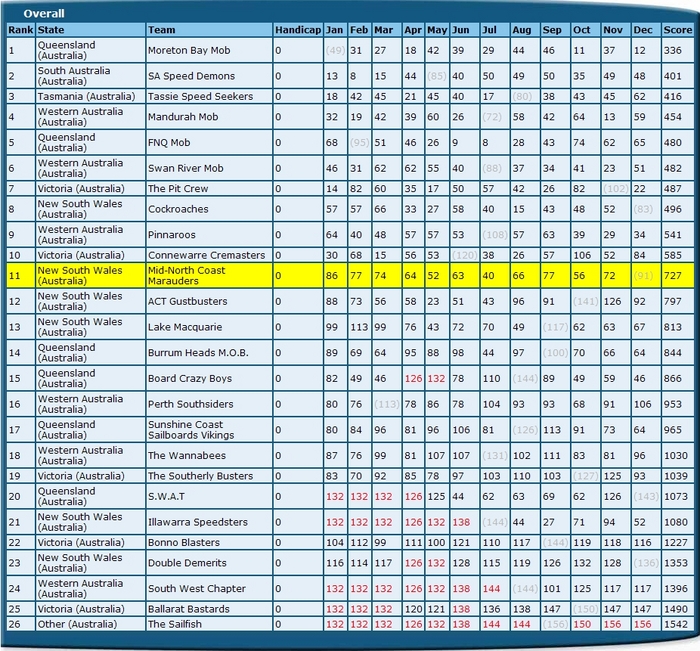
Task: Select the Bonno Blasters team
Action: (184, 543)
